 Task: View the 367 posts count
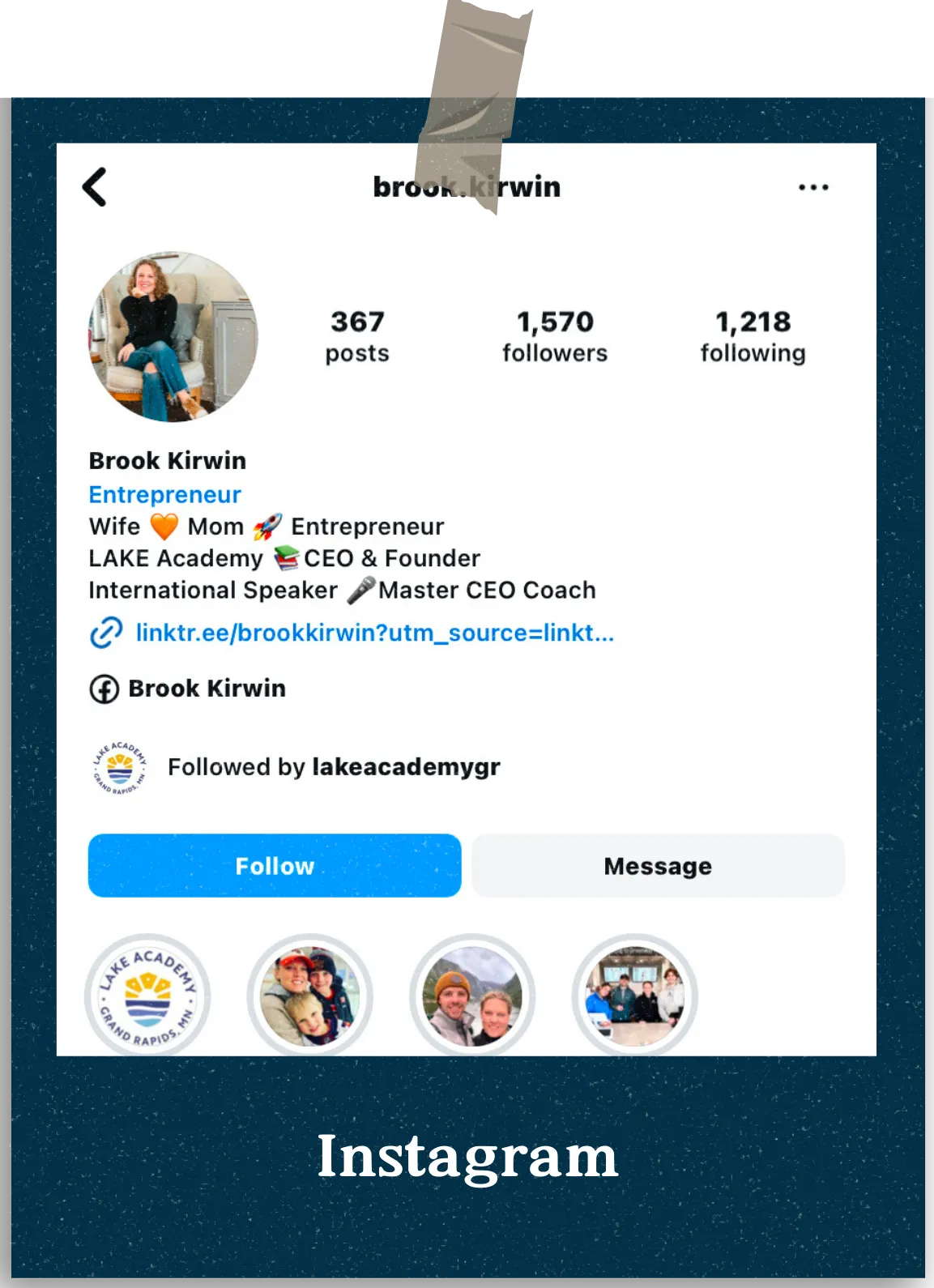[x=357, y=336]
